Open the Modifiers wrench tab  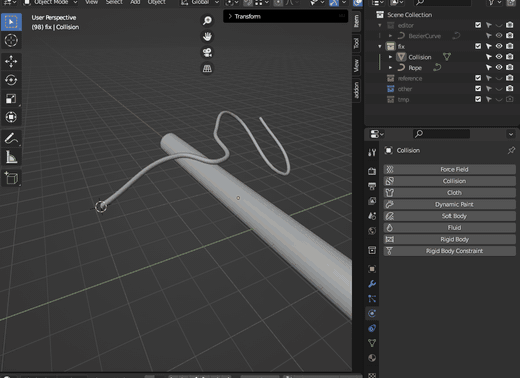372,284
